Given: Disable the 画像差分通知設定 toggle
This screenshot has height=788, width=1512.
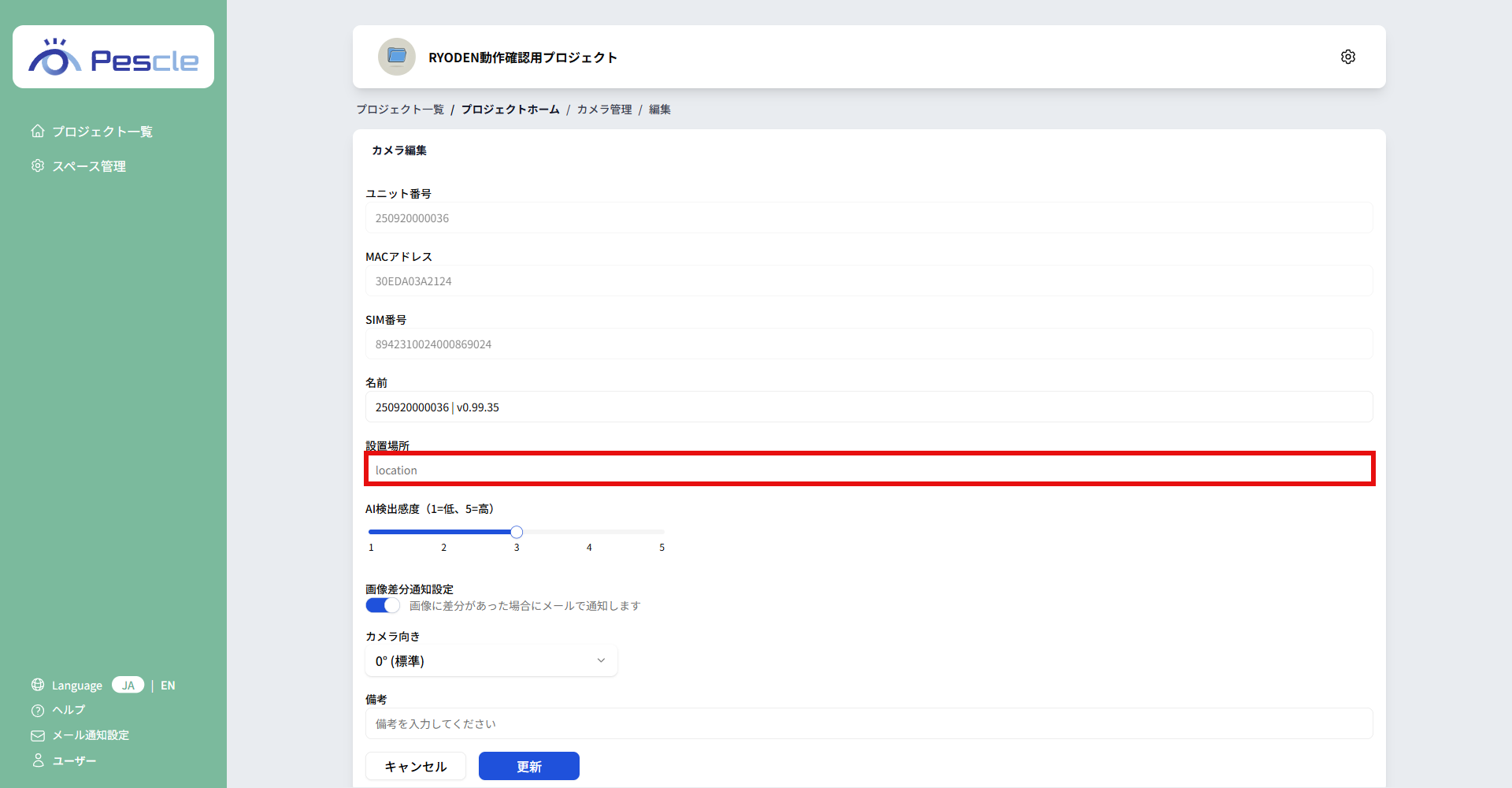Looking at the screenshot, I should coord(382,605).
